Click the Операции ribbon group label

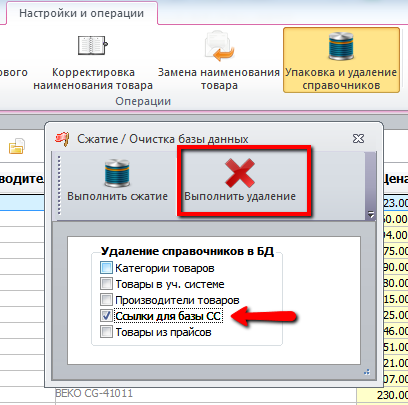pyautogui.click(x=143, y=101)
